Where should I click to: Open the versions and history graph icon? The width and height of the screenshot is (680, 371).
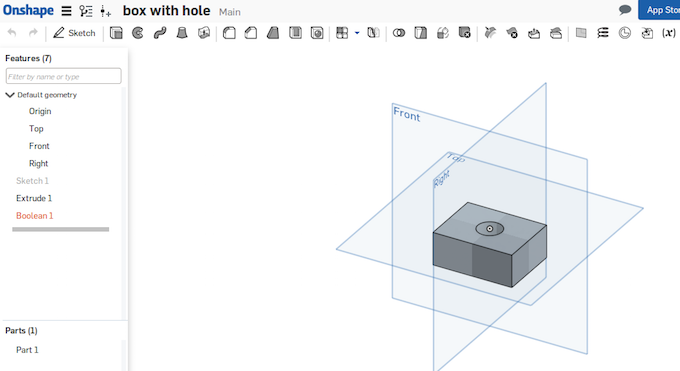86,11
